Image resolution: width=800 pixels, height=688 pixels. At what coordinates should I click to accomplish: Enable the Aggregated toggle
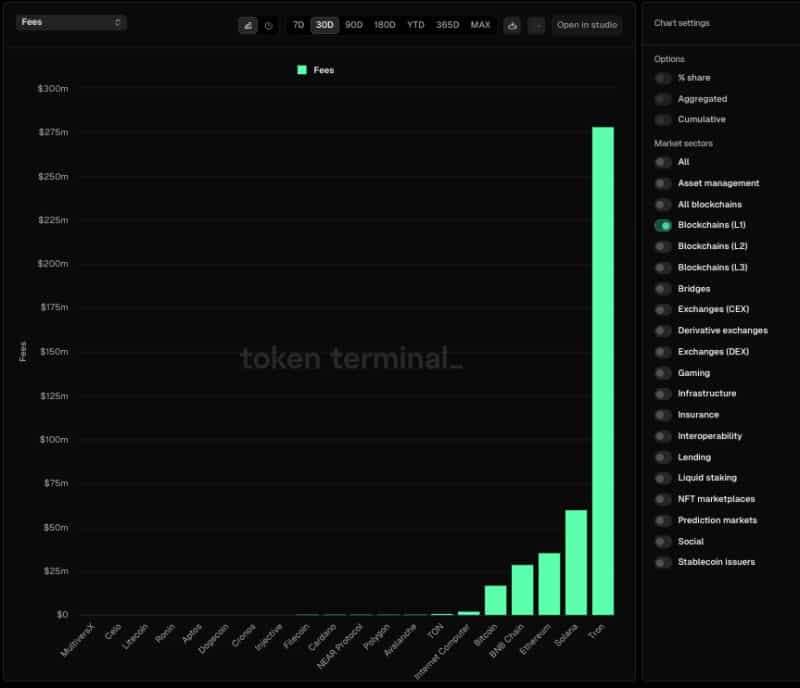pos(663,99)
